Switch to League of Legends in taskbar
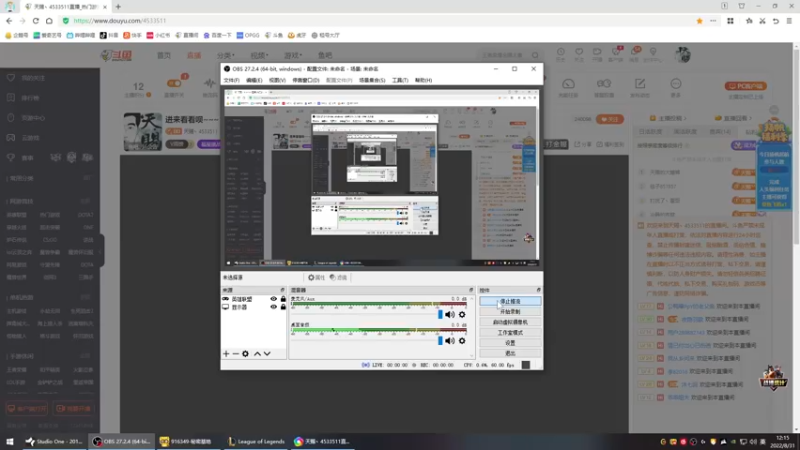The image size is (800, 450). [256, 441]
